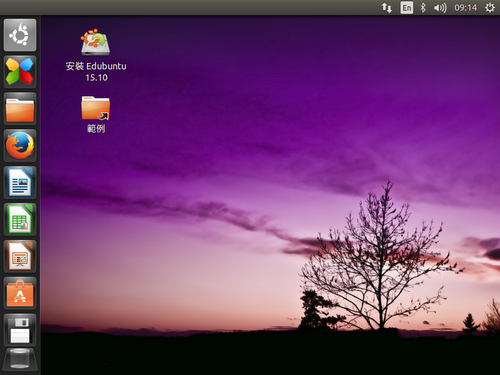Open the network connections indicator menu

[387, 8]
